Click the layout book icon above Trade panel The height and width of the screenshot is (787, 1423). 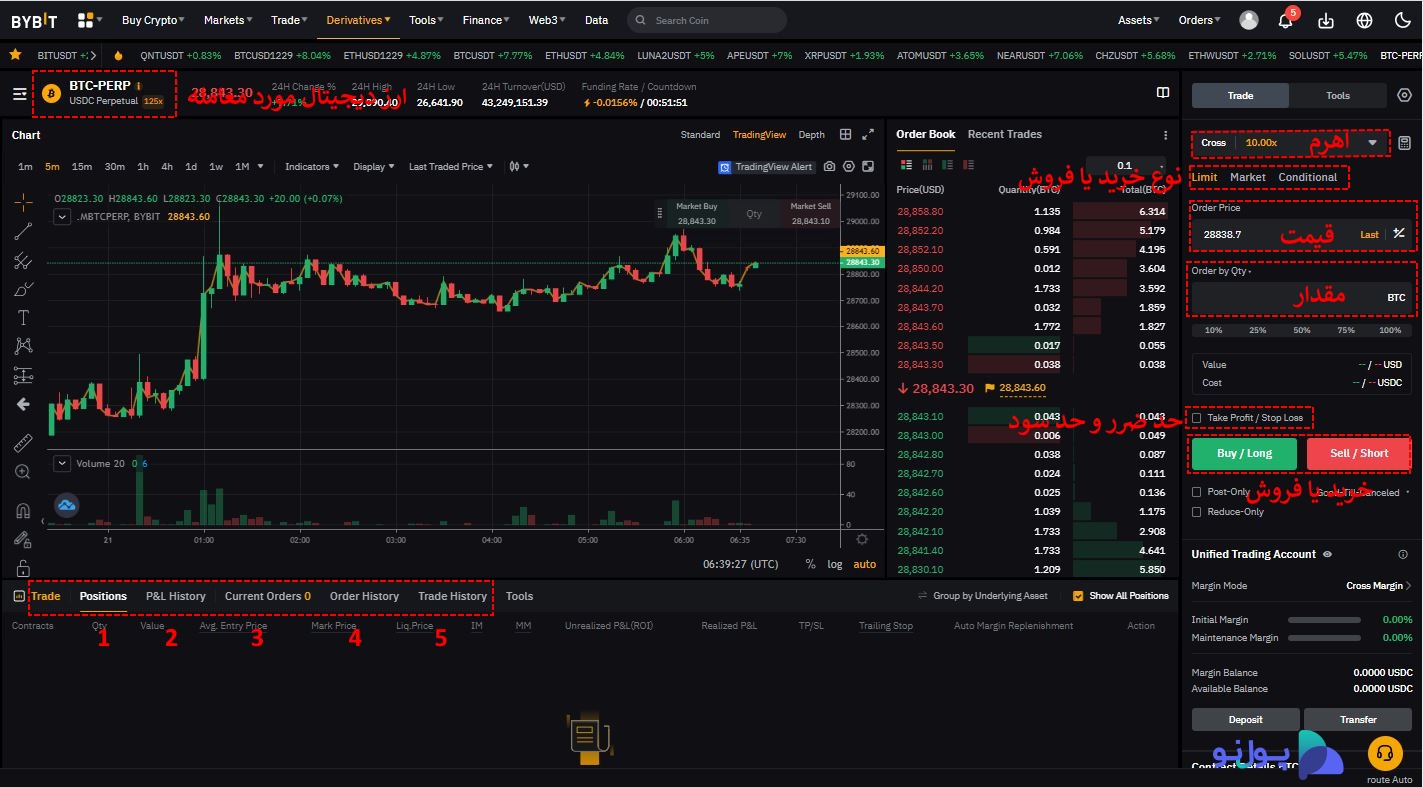(1163, 92)
